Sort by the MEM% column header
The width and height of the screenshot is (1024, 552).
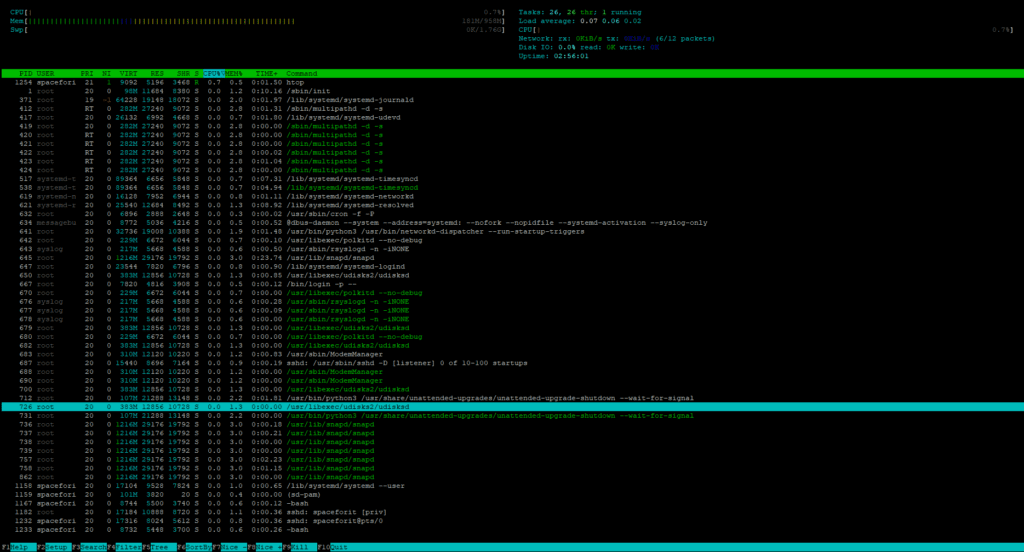(233, 74)
